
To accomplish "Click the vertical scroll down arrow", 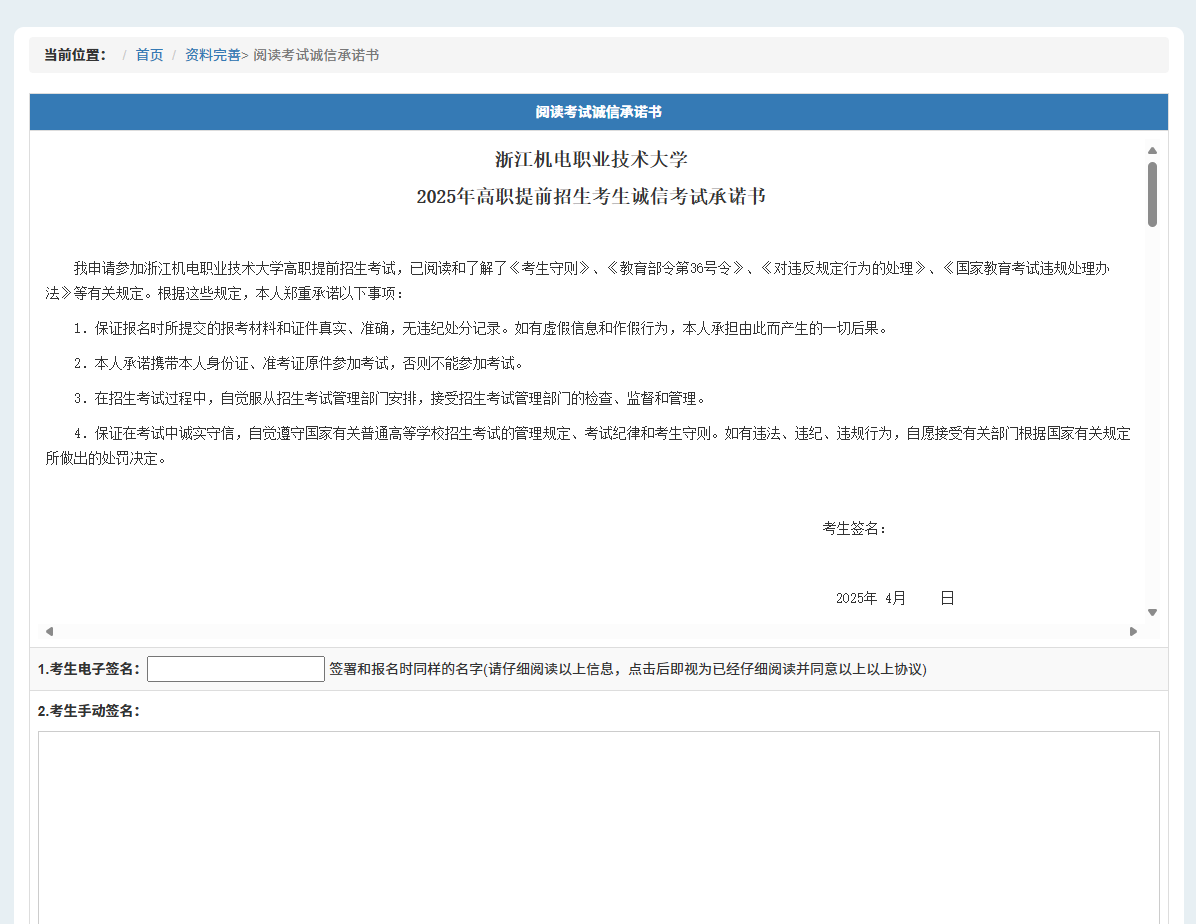I will pyautogui.click(x=1152, y=612).
